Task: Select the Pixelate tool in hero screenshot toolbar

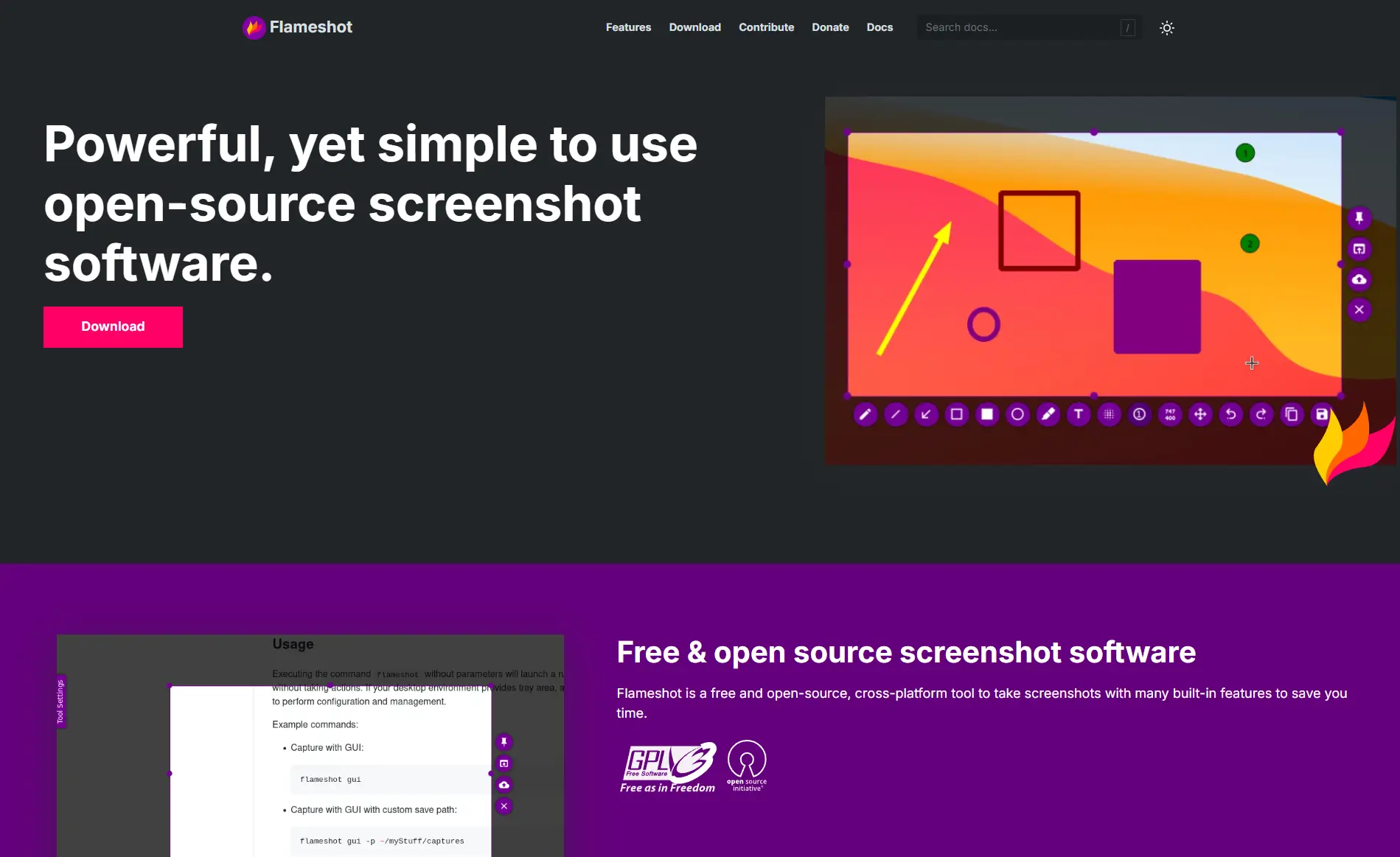Action: click(x=1109, y=414)
